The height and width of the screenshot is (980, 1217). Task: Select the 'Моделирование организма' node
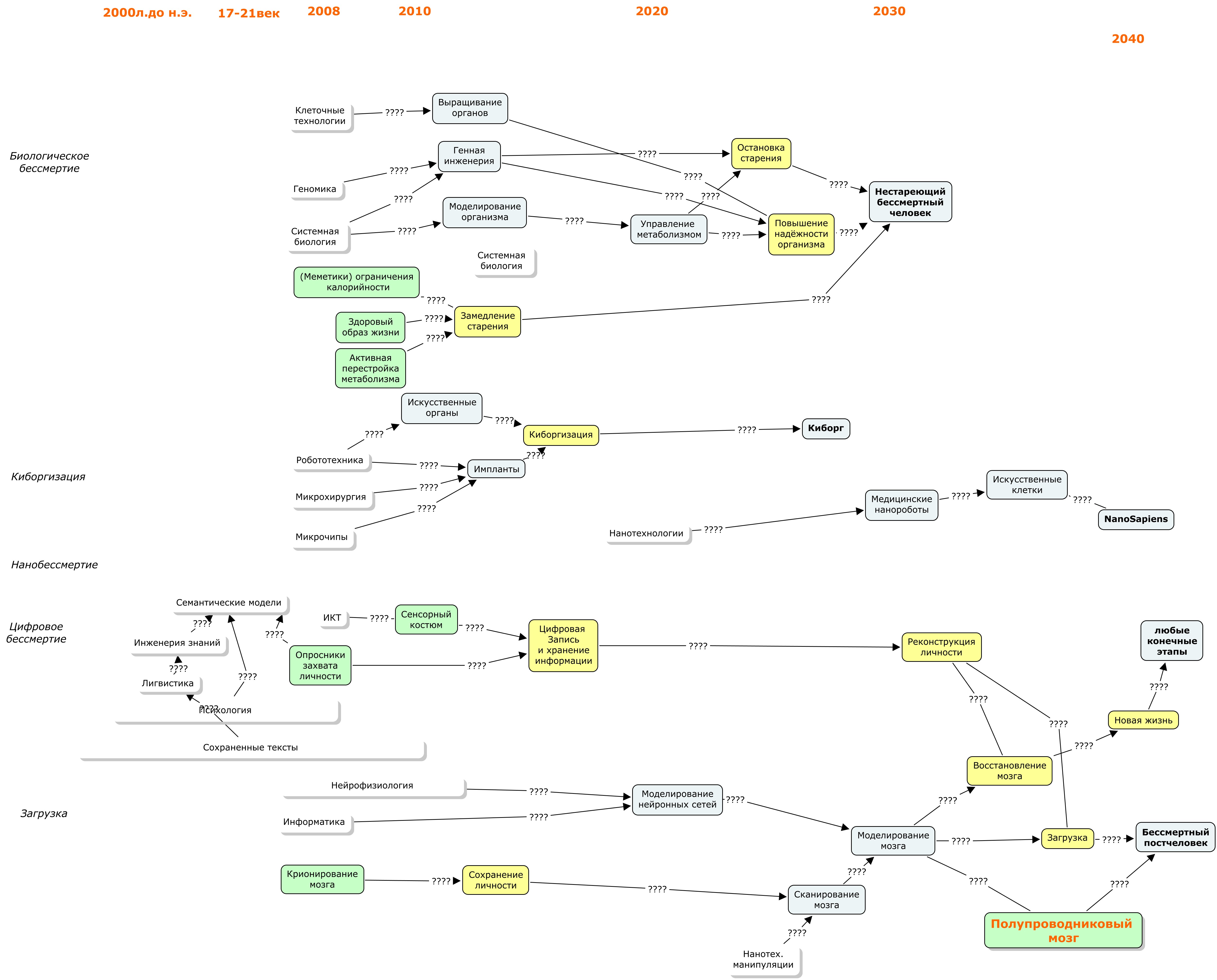point(484,212)
